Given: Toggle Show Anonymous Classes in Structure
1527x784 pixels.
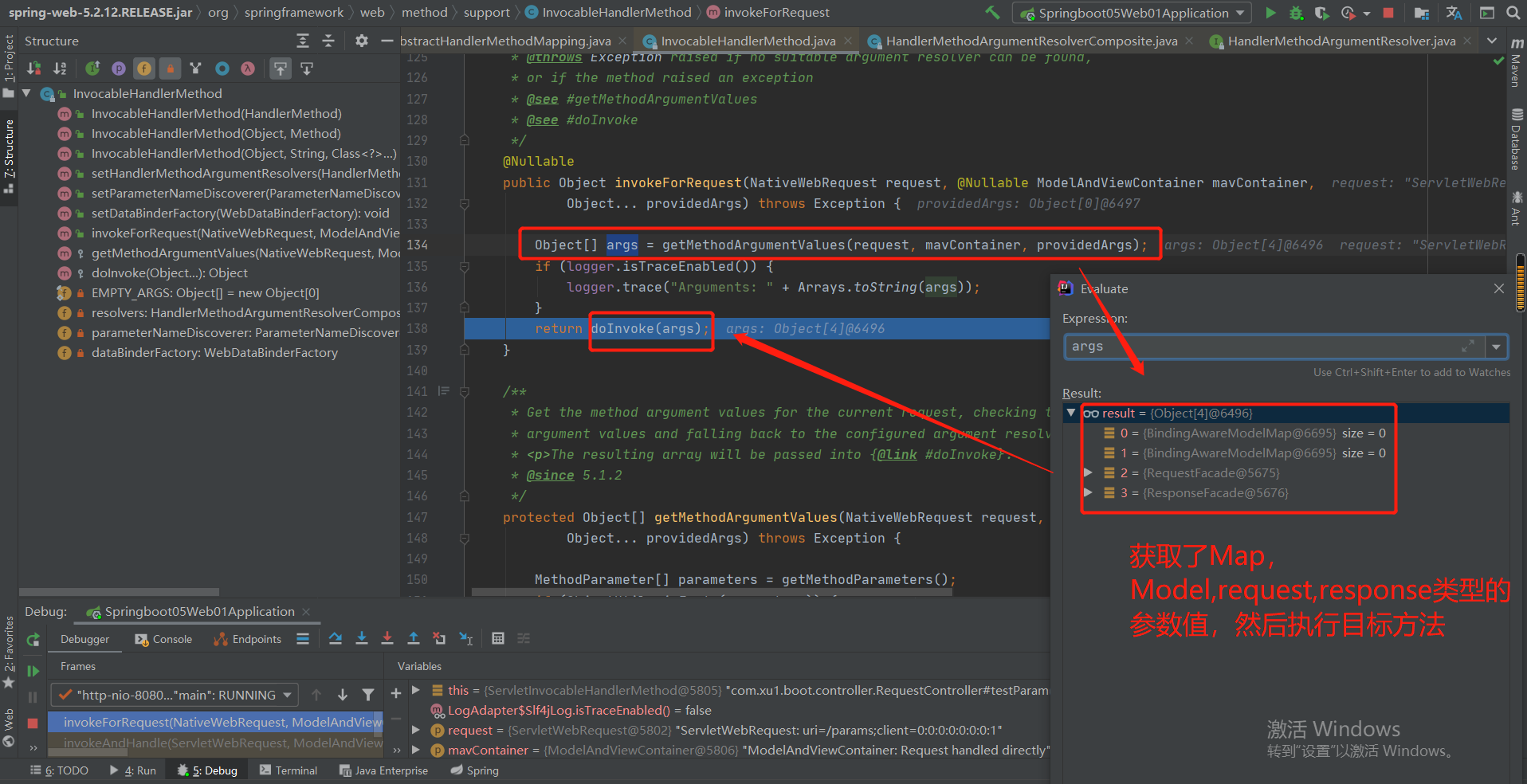Looking at the screenshot, I should click(x=222, y=69).
